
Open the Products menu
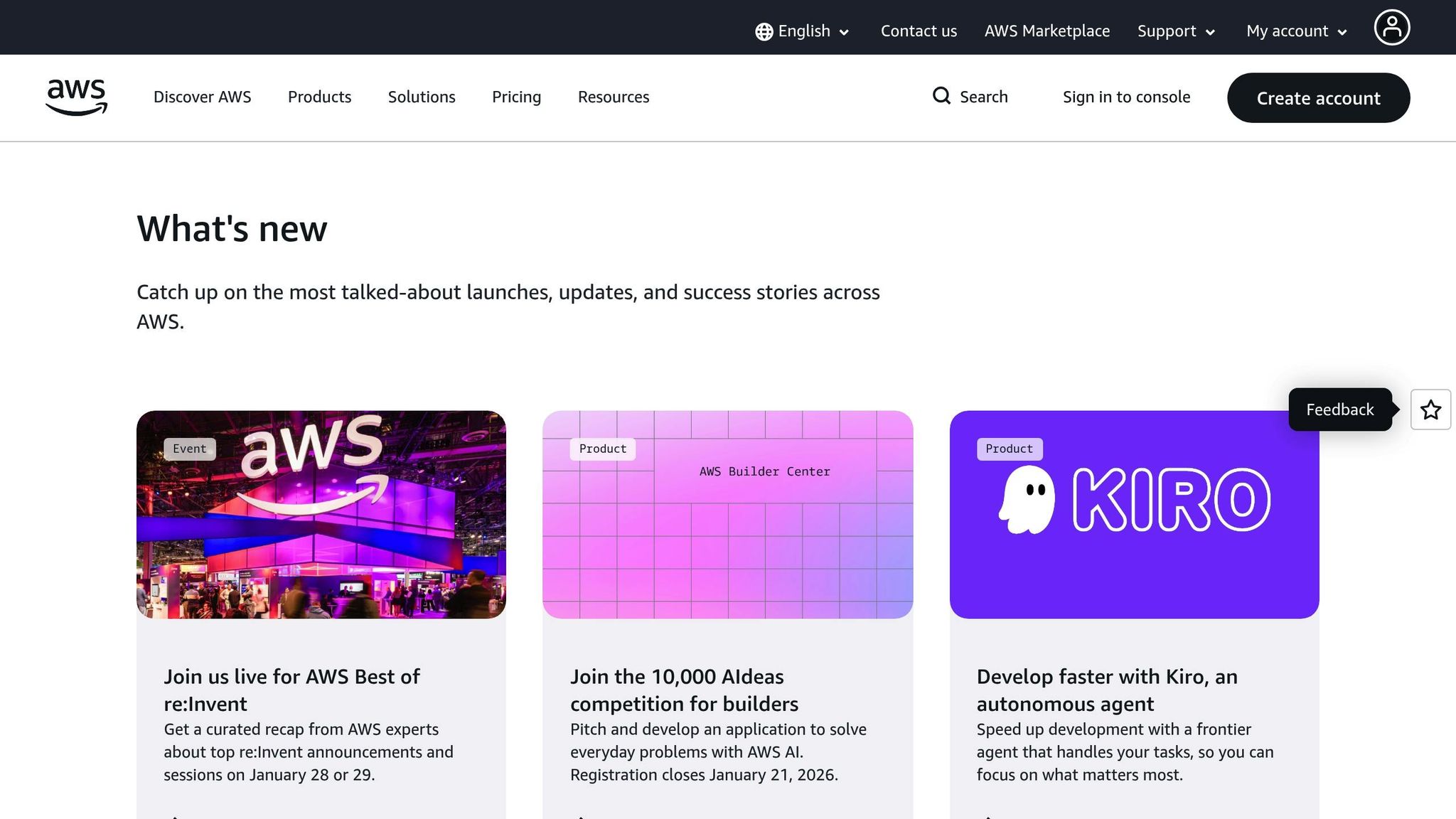pyautogui.click(x=319, y=97)
